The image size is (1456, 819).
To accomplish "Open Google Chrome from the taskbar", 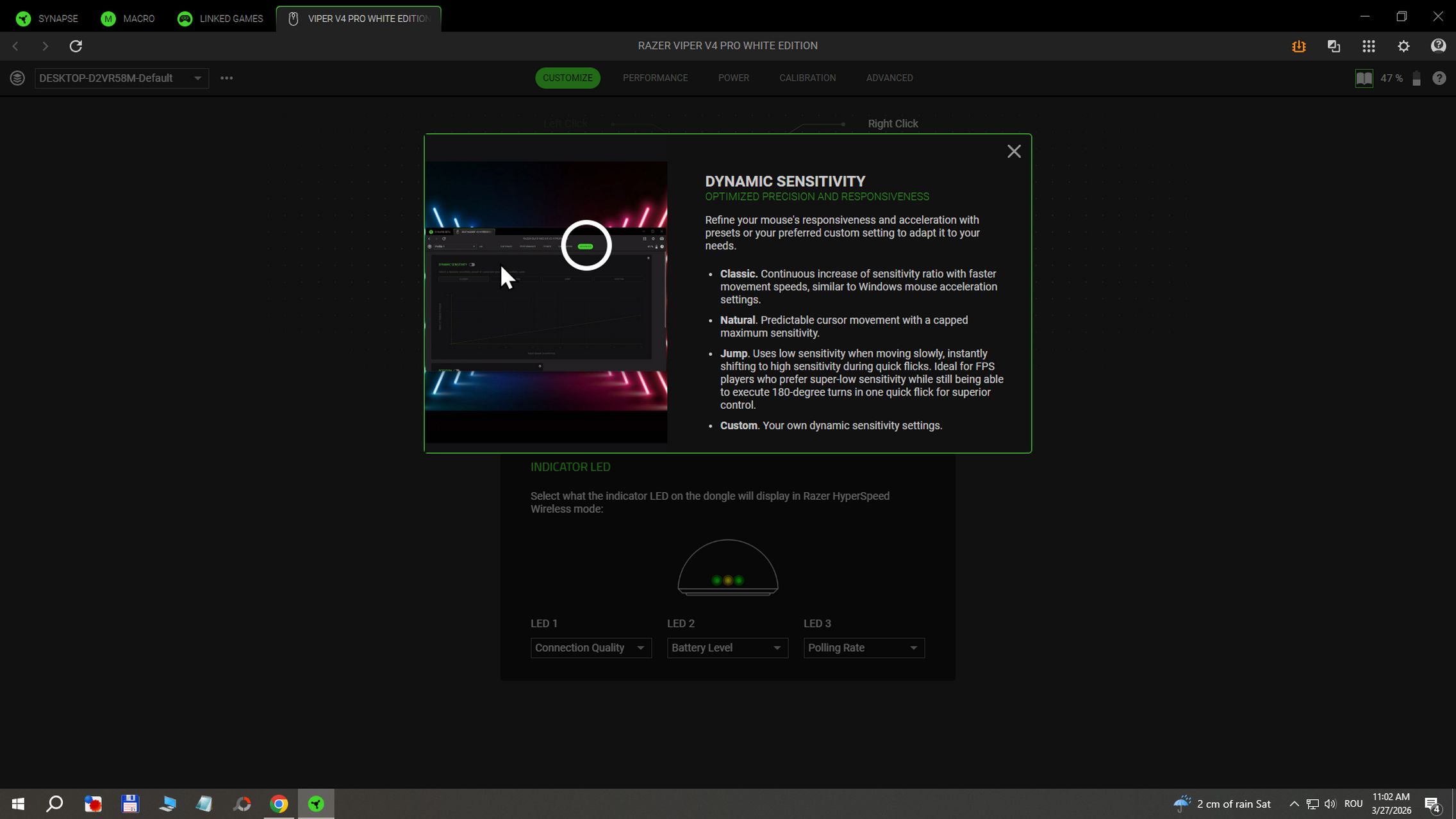I will (279, 804).
